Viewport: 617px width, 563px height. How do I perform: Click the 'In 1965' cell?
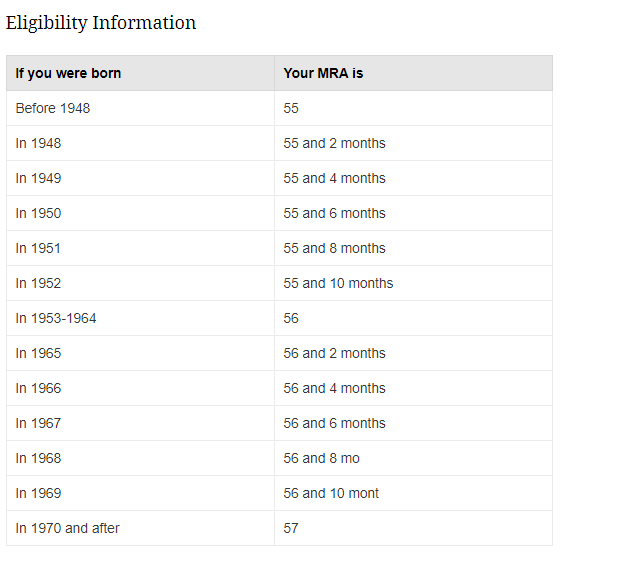tap(140, 353)
